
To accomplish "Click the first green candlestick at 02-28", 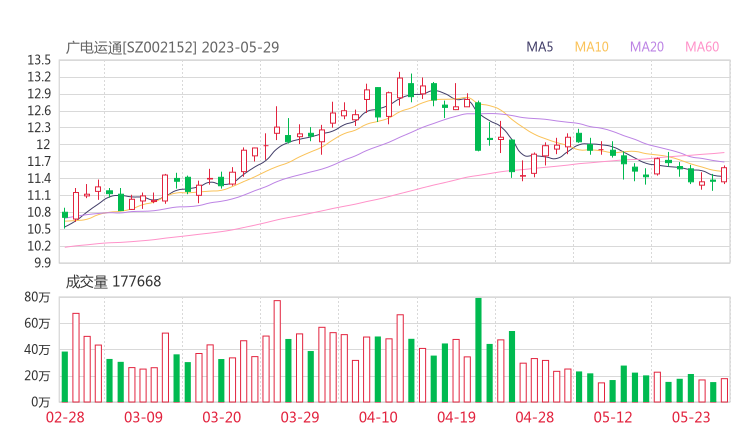I will point(65,218).
